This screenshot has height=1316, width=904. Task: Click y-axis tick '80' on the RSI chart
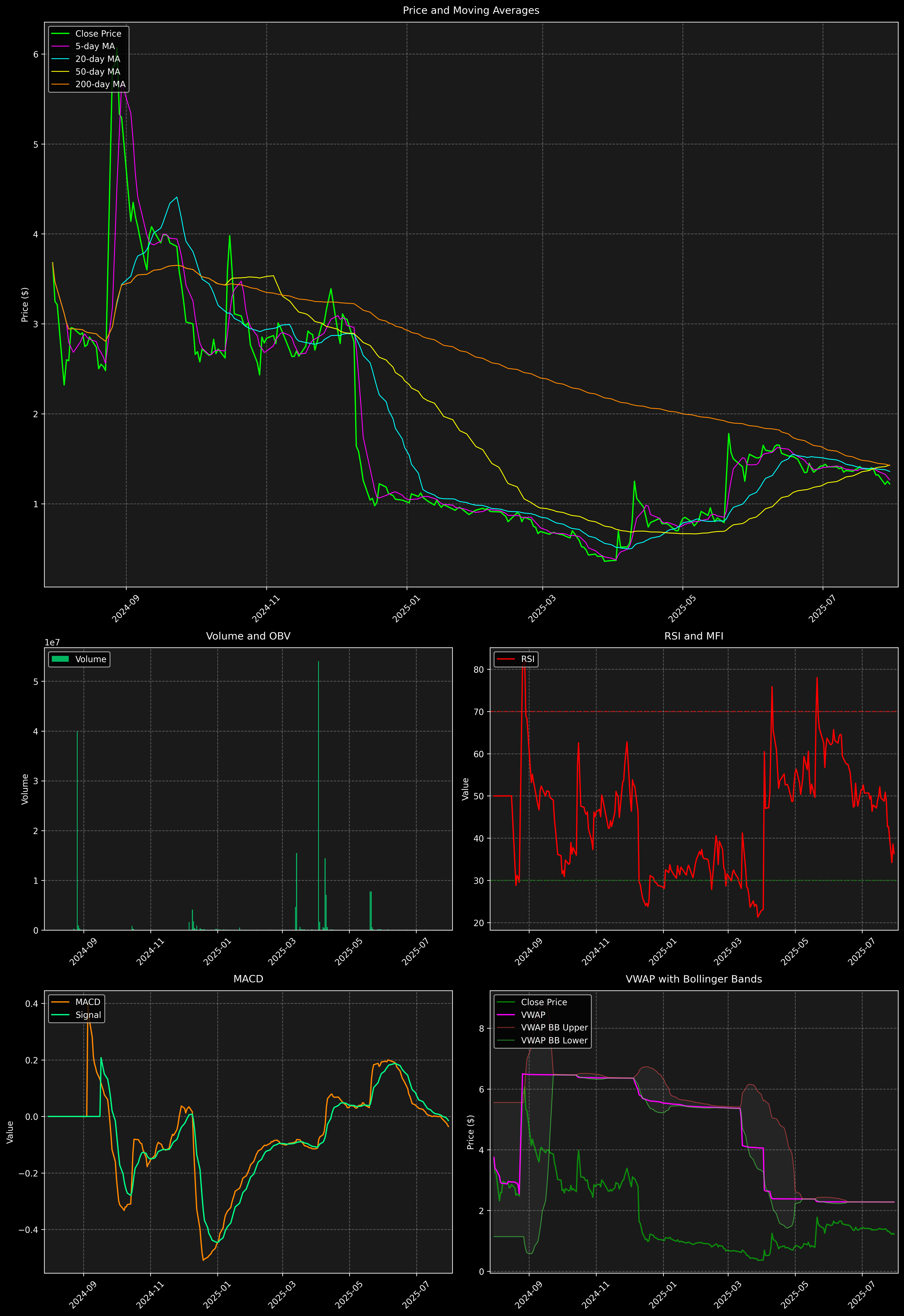click(x=479, y=669)
